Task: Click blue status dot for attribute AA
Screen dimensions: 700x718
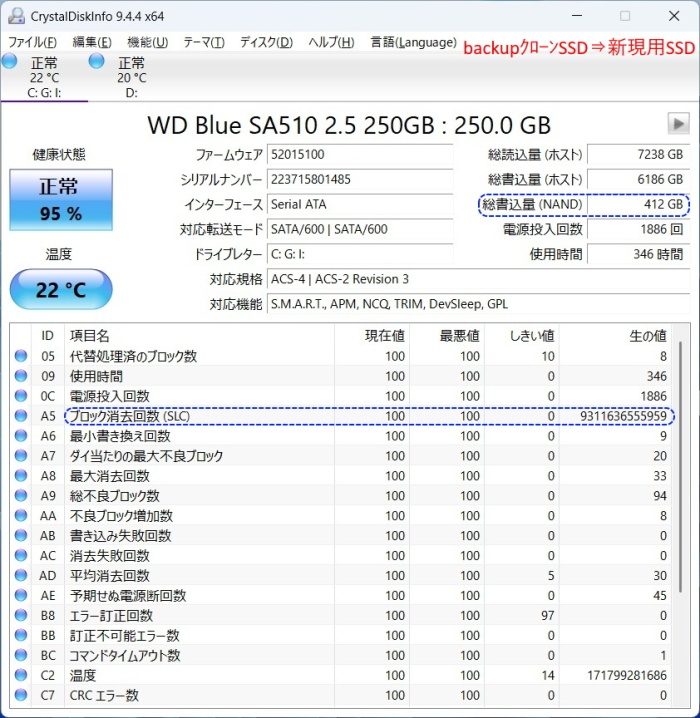Action: click(x=21, y=516)
